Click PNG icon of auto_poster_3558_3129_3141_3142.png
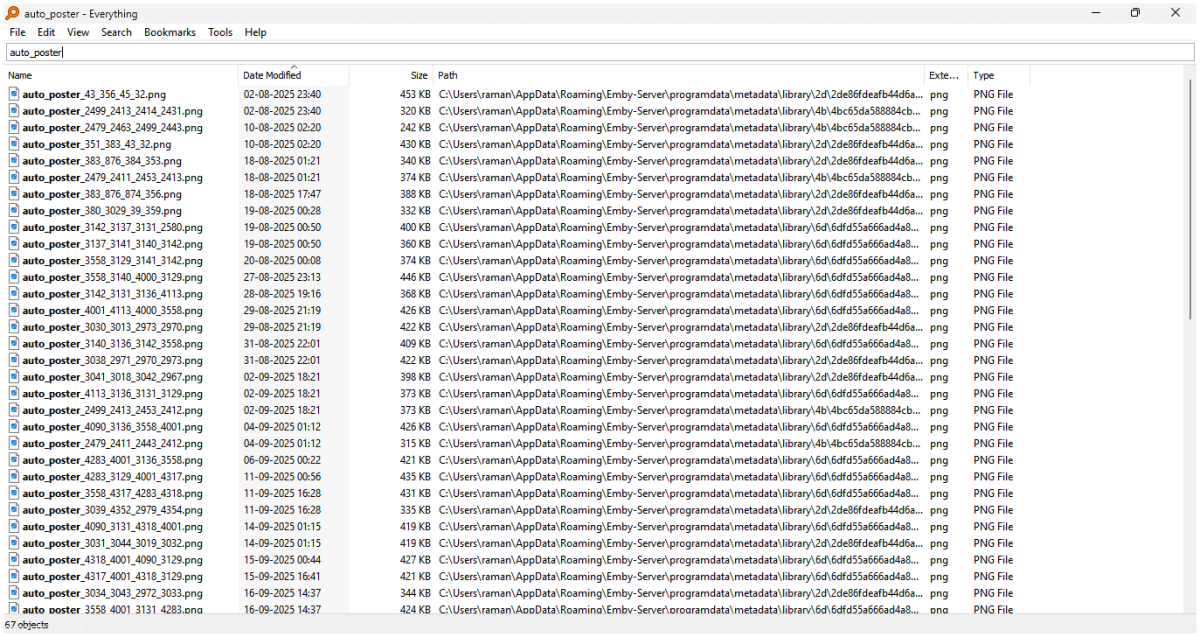Image resolution: width=1200 pixels, height=637 pixels. [14, 260]
